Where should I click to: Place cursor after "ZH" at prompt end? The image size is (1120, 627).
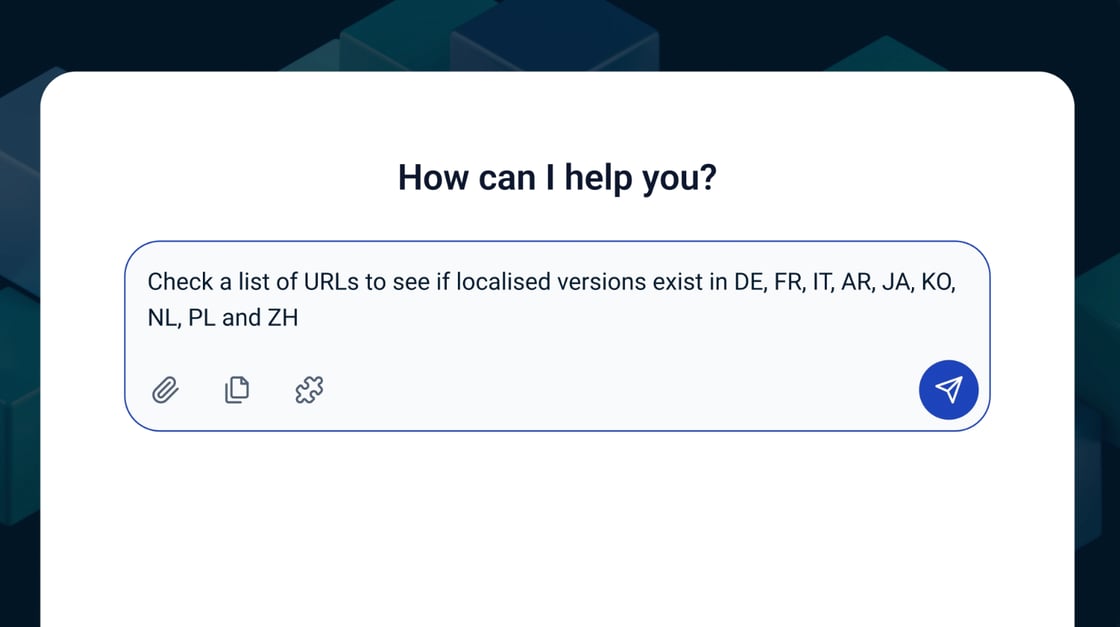[300, 318]
